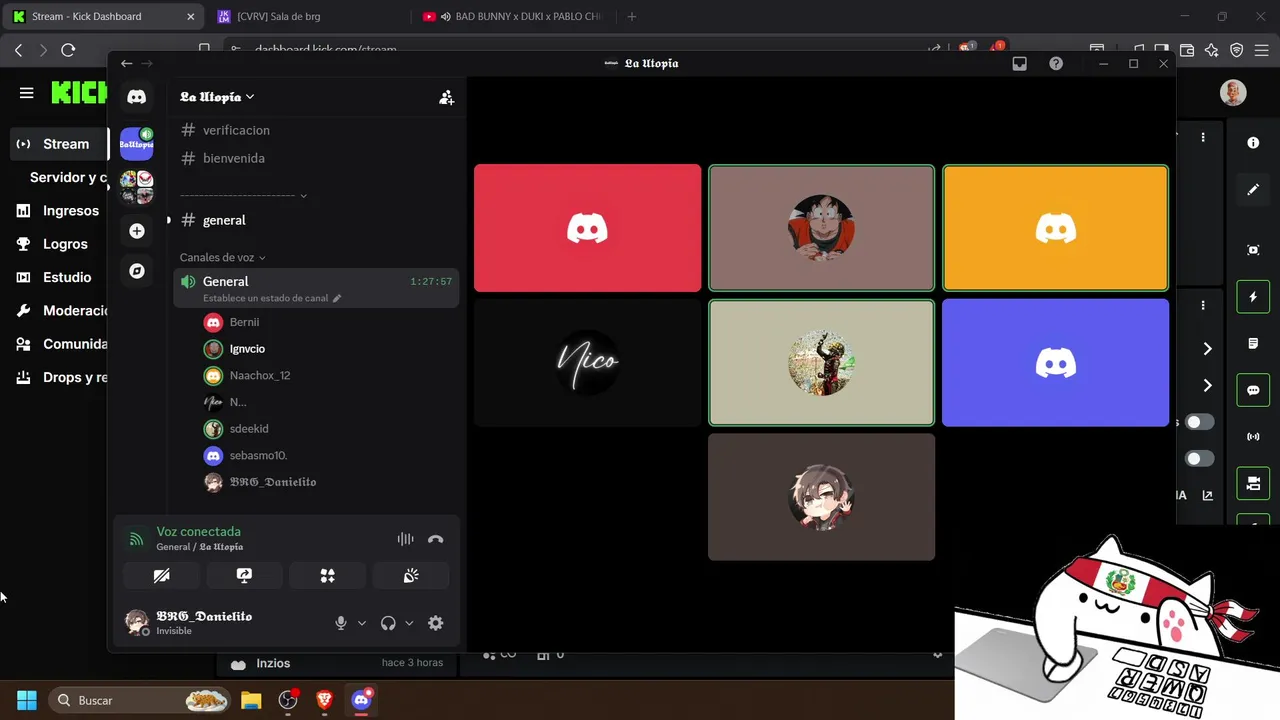This screenshot has width=1280, height=720.
Task: Select the La Utopia server icon
Action: [x=137, y=143]
